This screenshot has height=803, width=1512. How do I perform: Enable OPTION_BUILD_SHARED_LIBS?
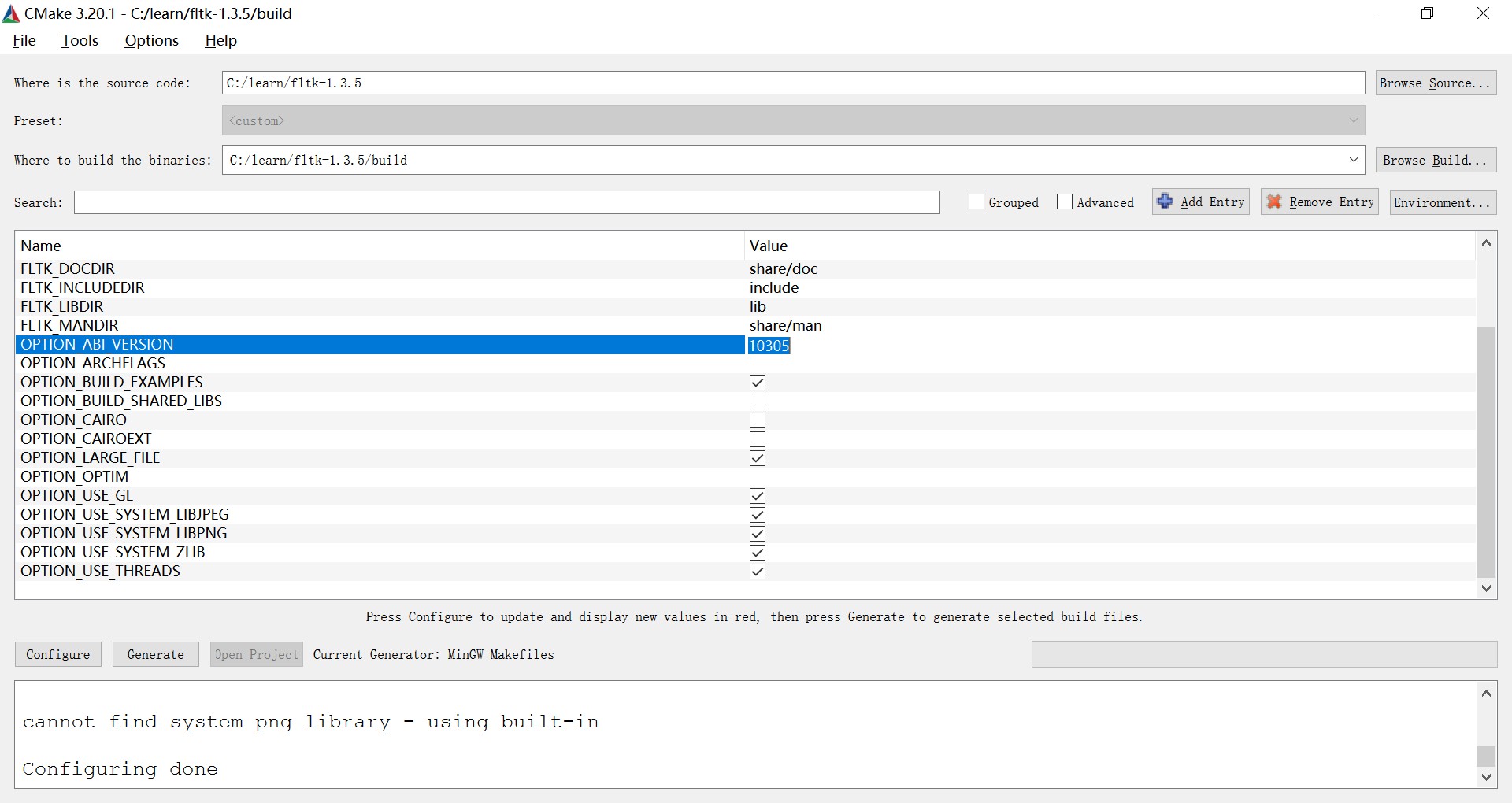coord(757,401)
